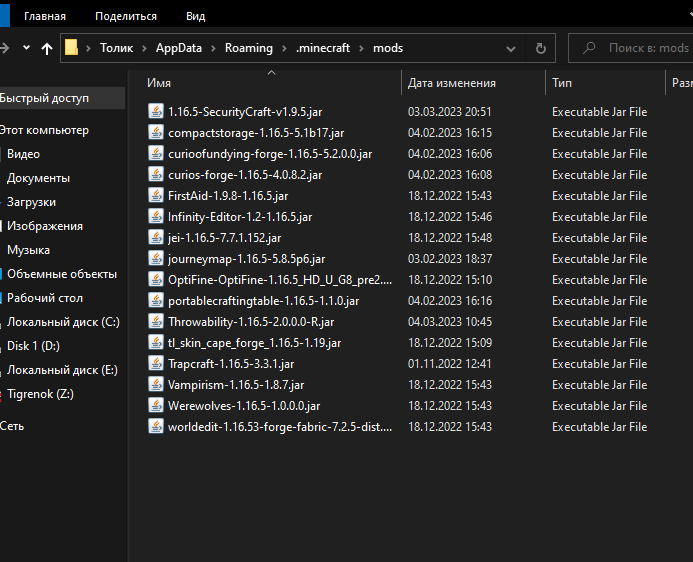Click the jar icon of portablecraftingtable-1.16.5-1.1.0.jar
The image size is (693, 562).
pos(156,300)
